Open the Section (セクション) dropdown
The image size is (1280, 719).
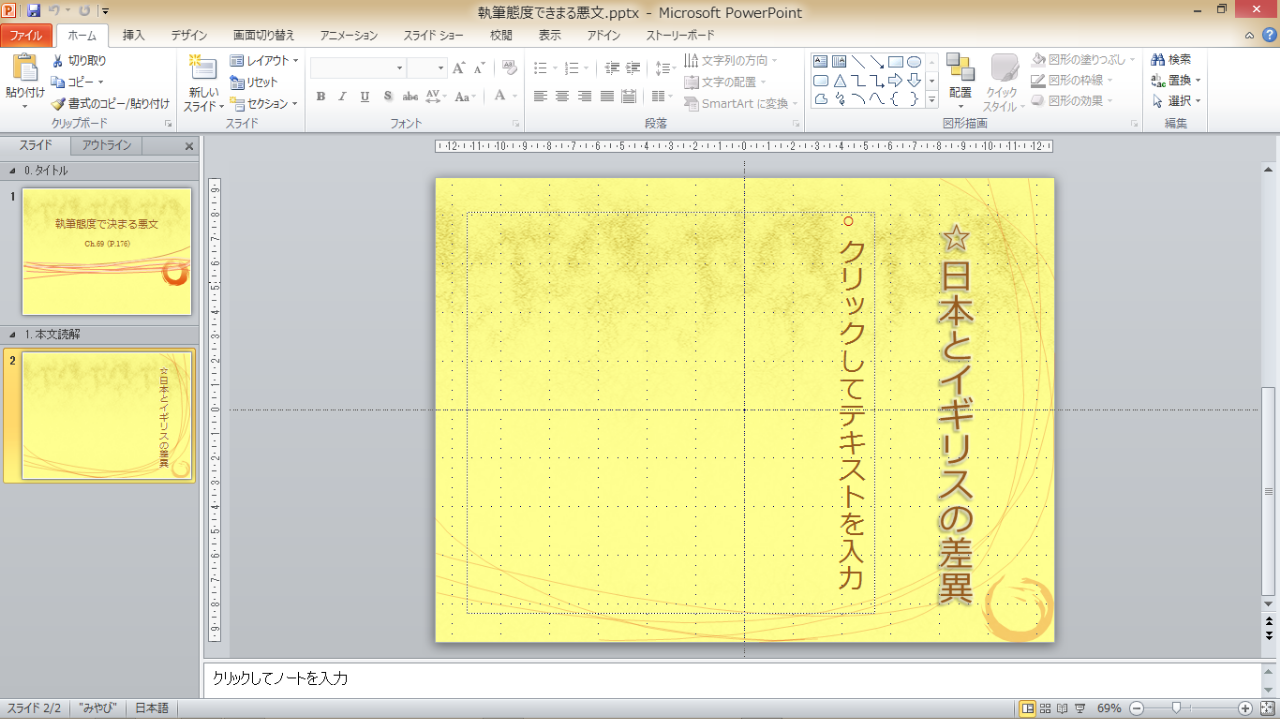pyautogui.click(x=264, y=104)
